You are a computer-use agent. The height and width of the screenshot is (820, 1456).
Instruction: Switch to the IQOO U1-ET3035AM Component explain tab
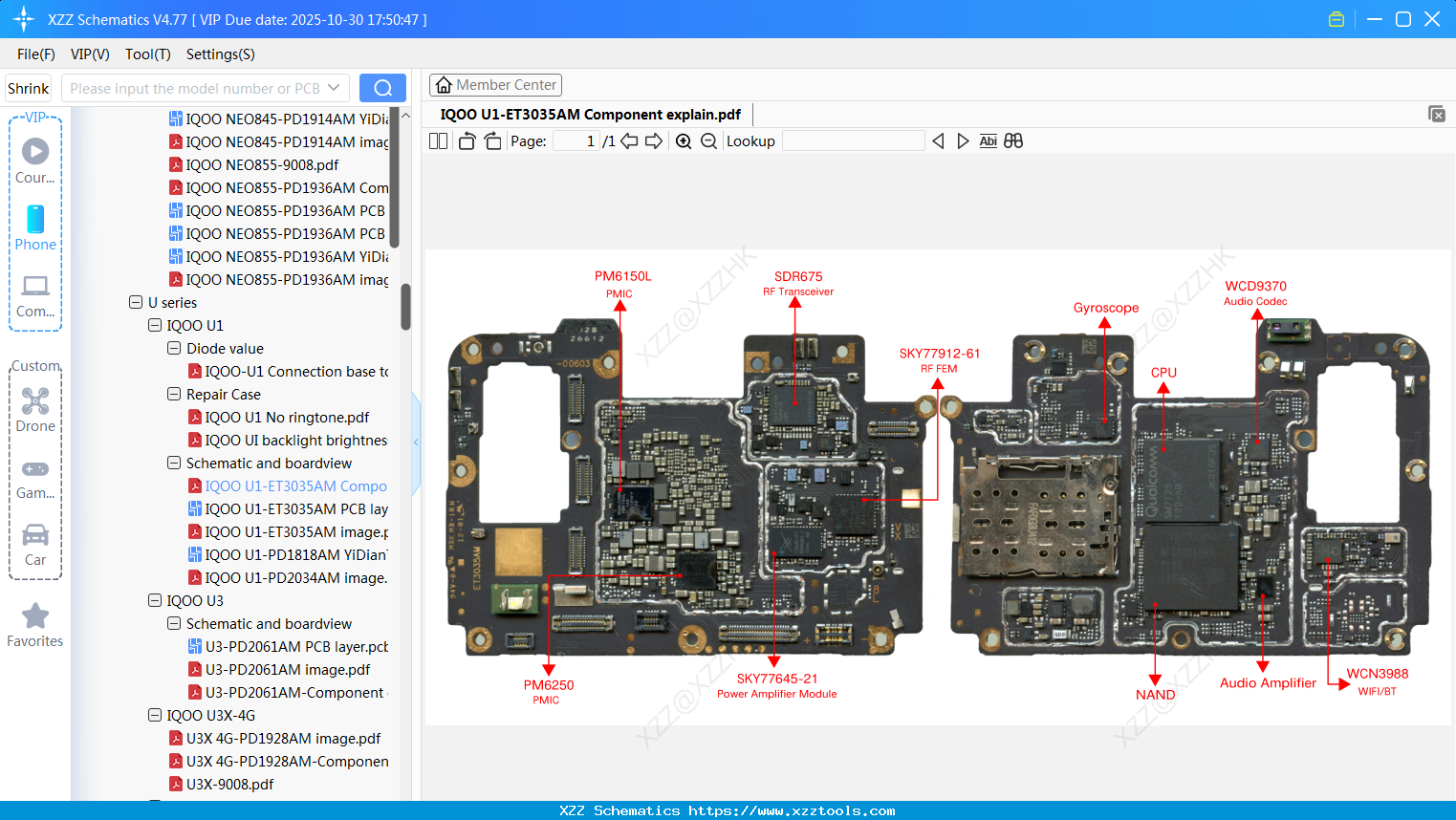(x=590, y=114)
